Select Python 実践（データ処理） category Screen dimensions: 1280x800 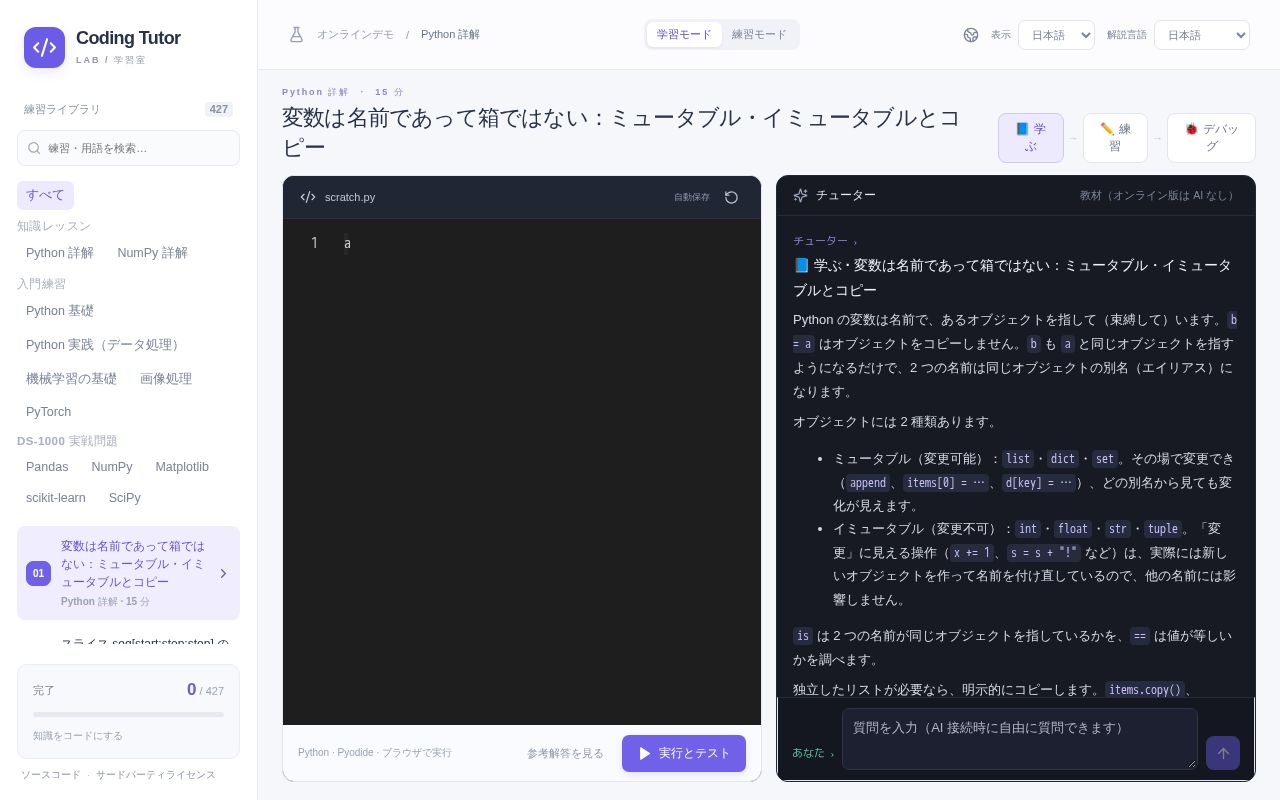click(105, 345)
